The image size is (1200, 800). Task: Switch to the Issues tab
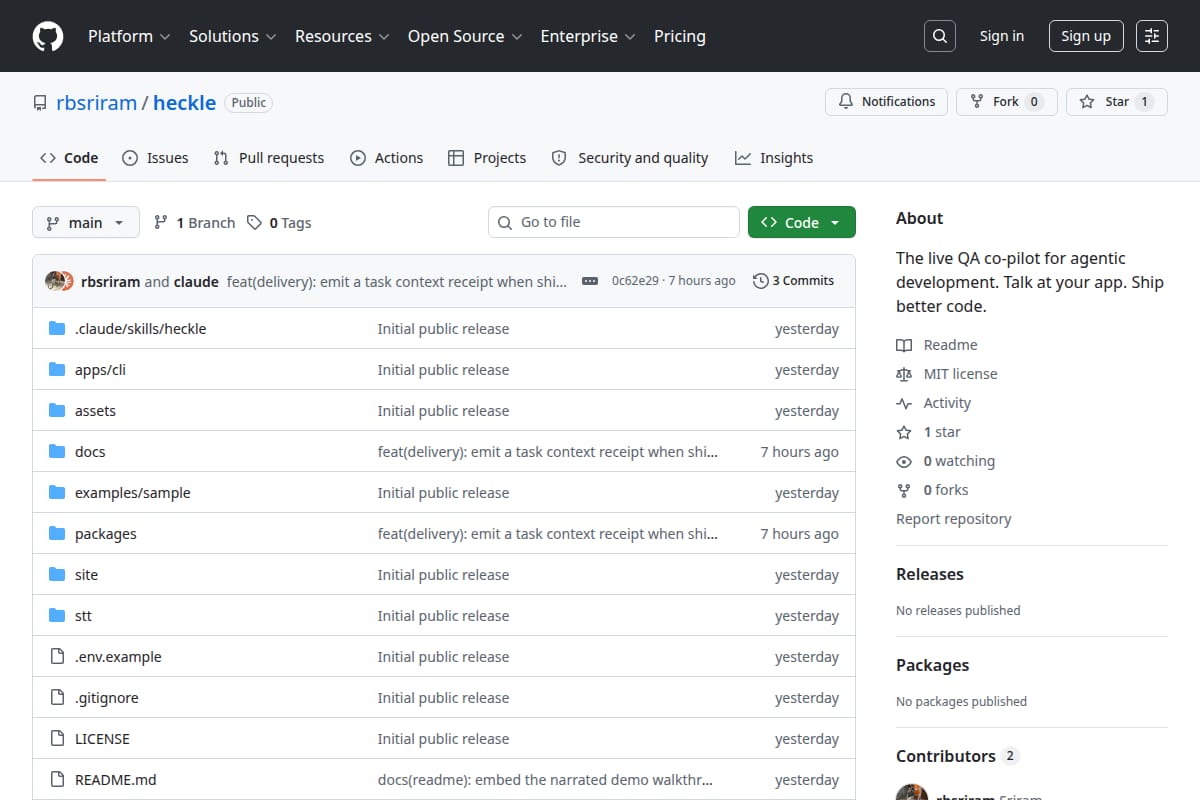click(155, 158)
